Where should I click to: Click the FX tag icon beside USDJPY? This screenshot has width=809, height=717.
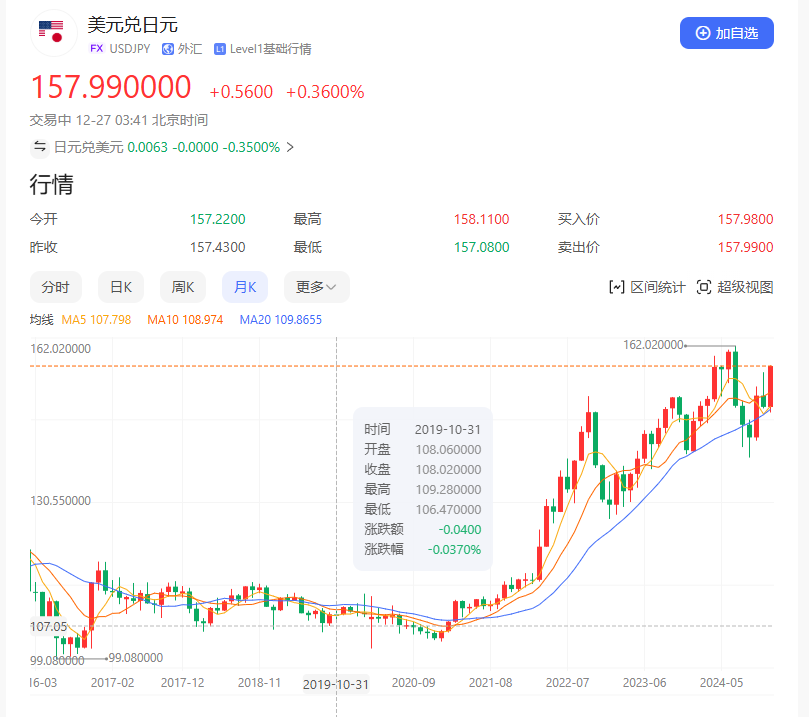(x=96, y=48)
